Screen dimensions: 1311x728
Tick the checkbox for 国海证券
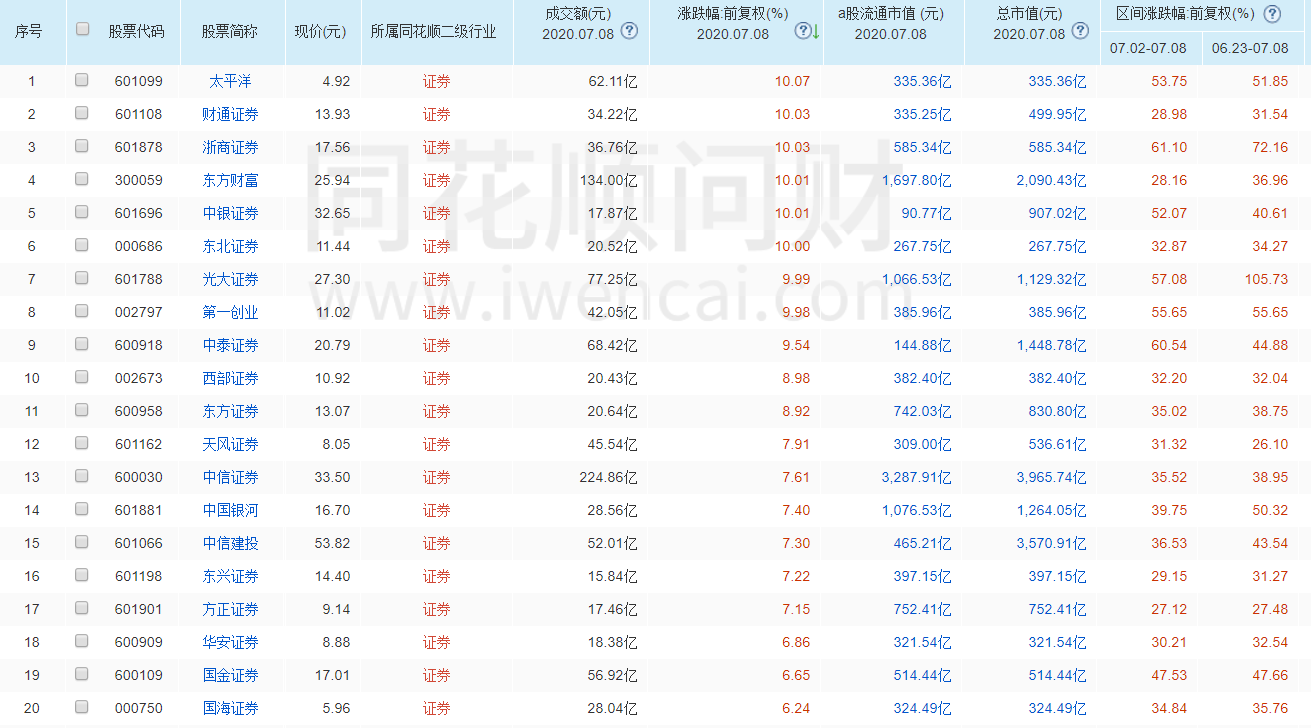point(81,707)
